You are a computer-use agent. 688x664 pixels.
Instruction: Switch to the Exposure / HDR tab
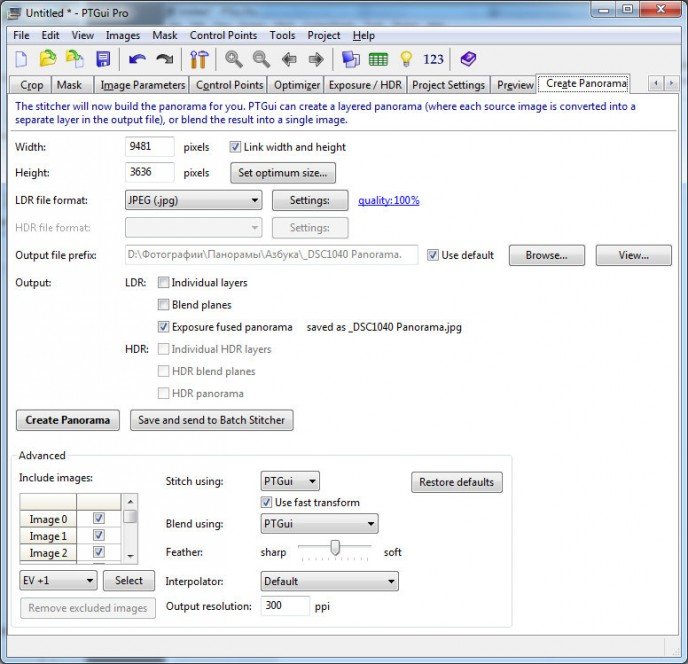(x=365, y=85)
